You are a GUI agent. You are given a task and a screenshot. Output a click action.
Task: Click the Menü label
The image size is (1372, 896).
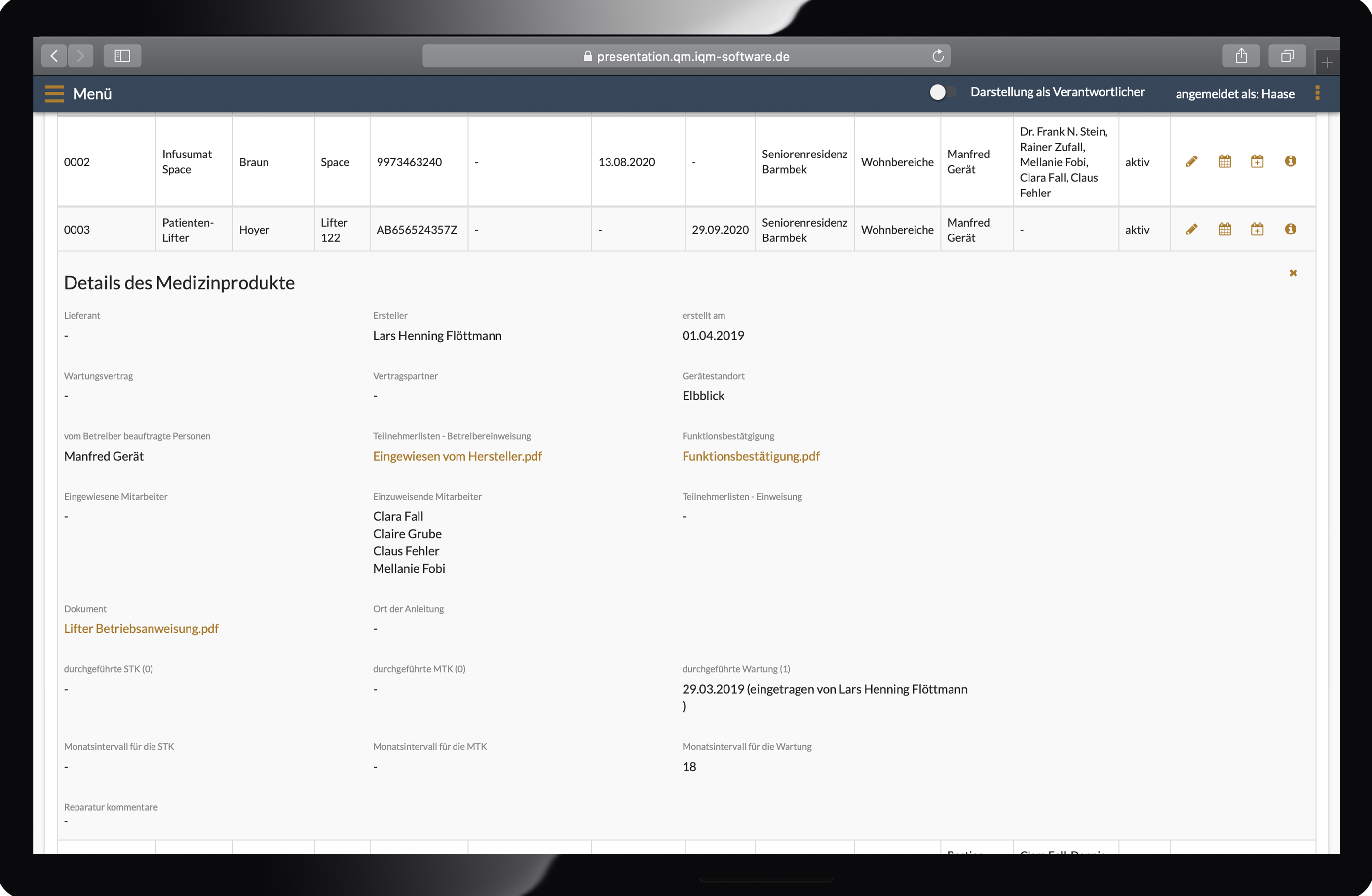92,93
